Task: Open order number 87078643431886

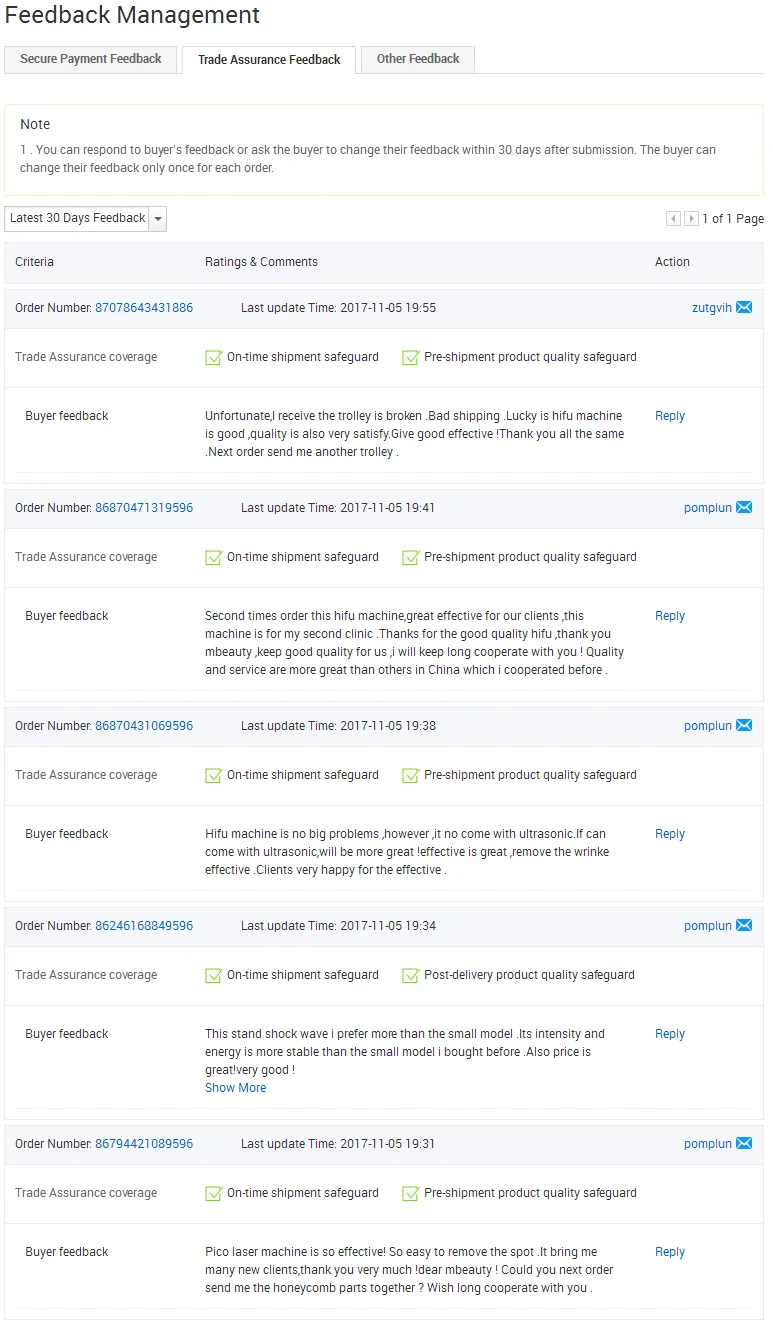Action: (x=144, y=308)
